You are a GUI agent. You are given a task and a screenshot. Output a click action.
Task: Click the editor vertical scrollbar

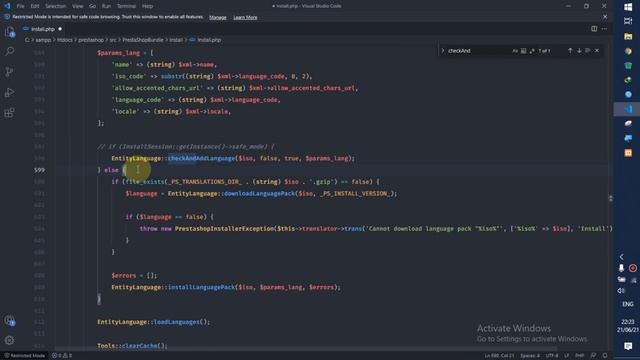pos(610,198)
